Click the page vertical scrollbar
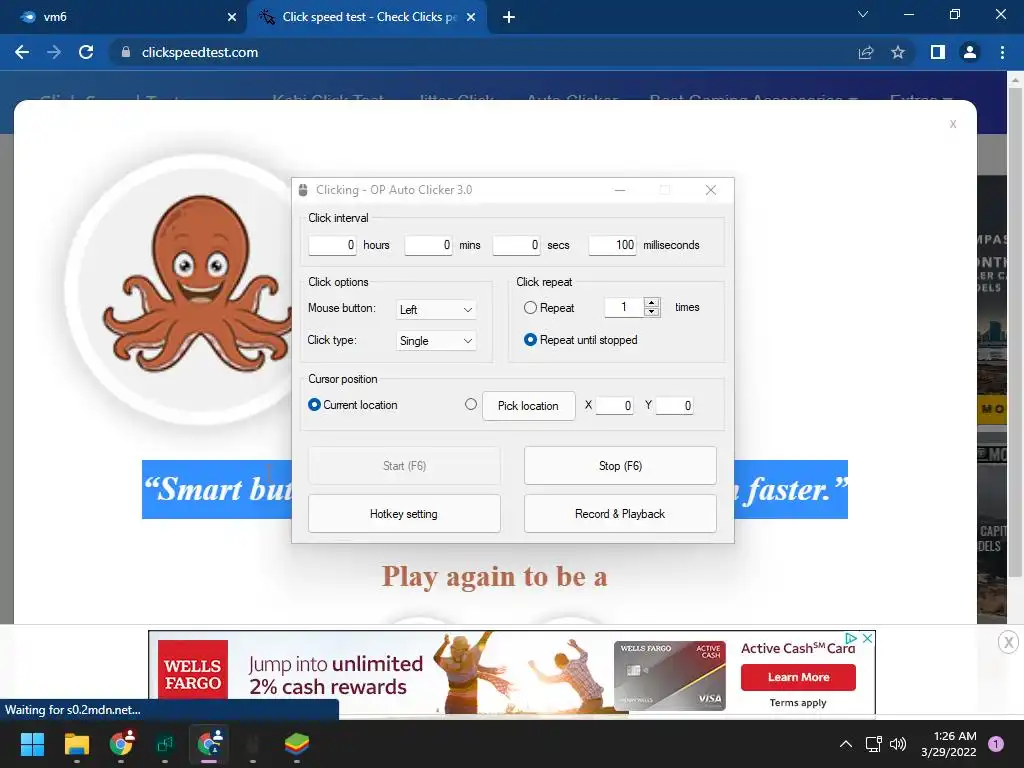Image resolution: width=1024 pixels, height=768 pixels. (1015, 333)
